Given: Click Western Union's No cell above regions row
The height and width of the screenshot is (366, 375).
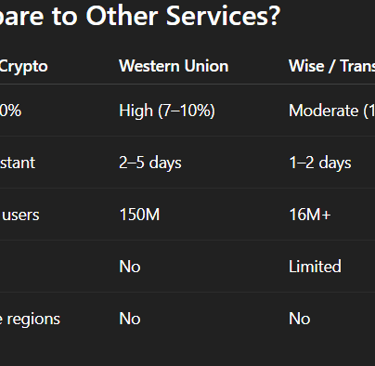Looking at the screenshot, I should point(130,267).
